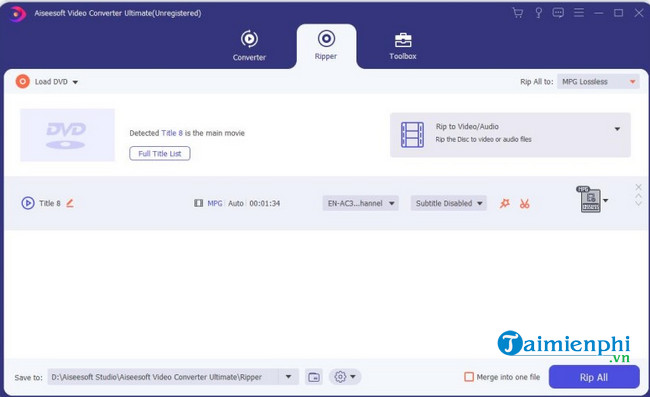Click the DVD disc thumbnail

click(67, 135)
